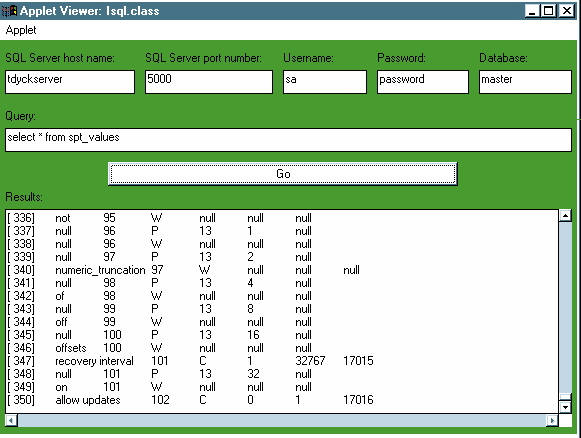This screenshot has height=438, width=581.
Task: Click the results vertical scrollbar up arrow
Action: tap(565, 216)
